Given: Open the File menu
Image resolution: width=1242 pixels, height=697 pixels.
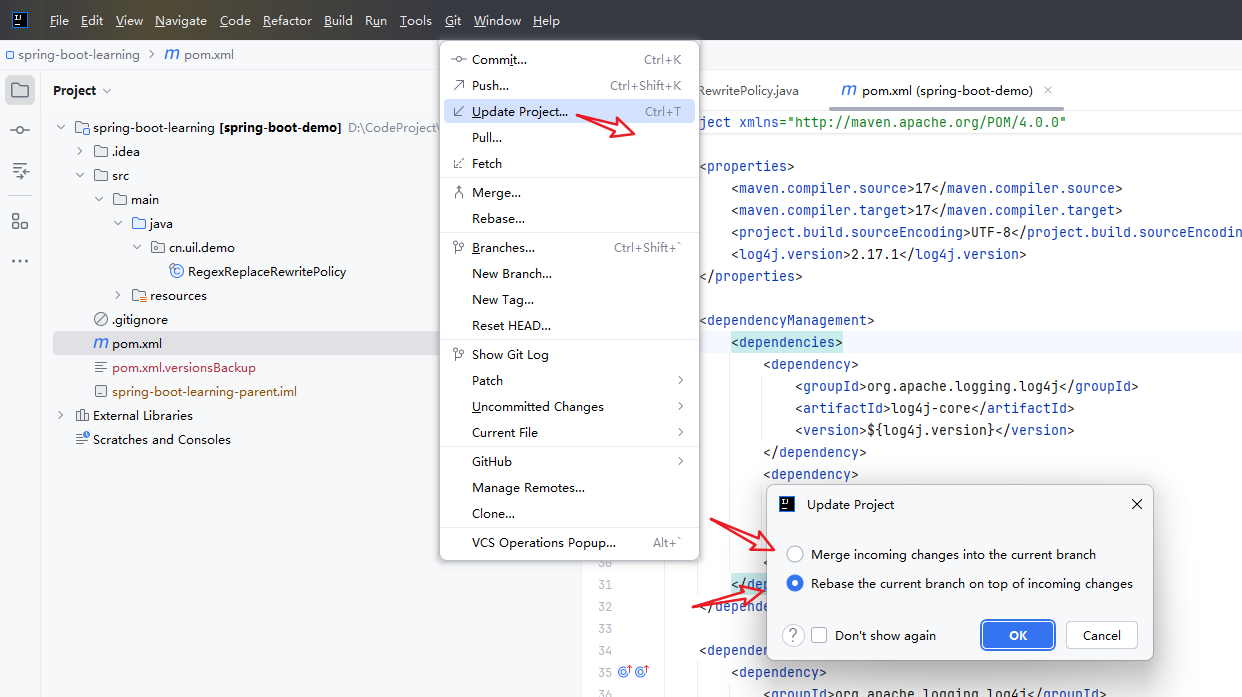Looking at the screenshot, I should tap(59, 20).
